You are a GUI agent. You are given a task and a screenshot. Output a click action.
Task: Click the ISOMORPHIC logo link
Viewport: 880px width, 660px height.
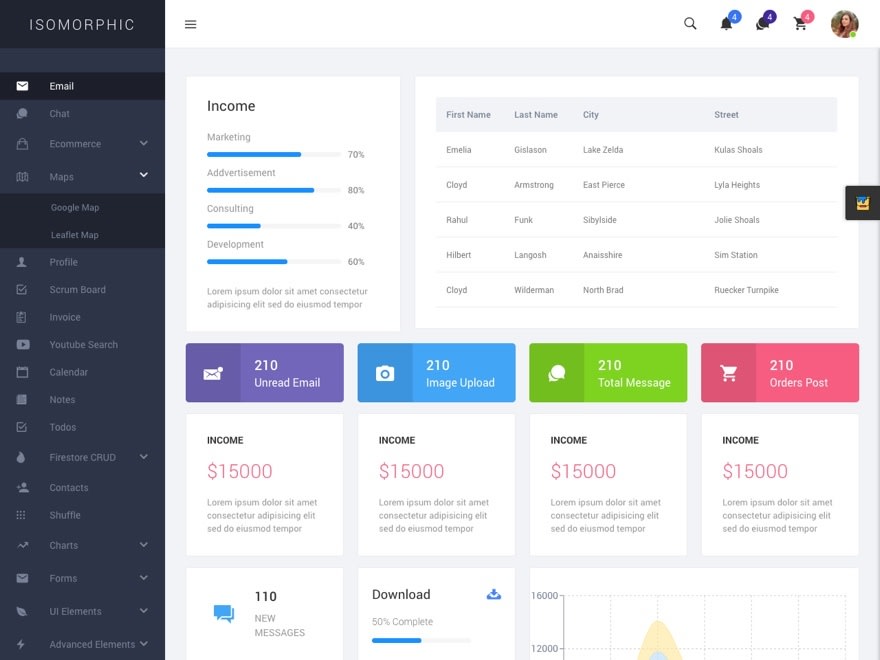point(82,24)
